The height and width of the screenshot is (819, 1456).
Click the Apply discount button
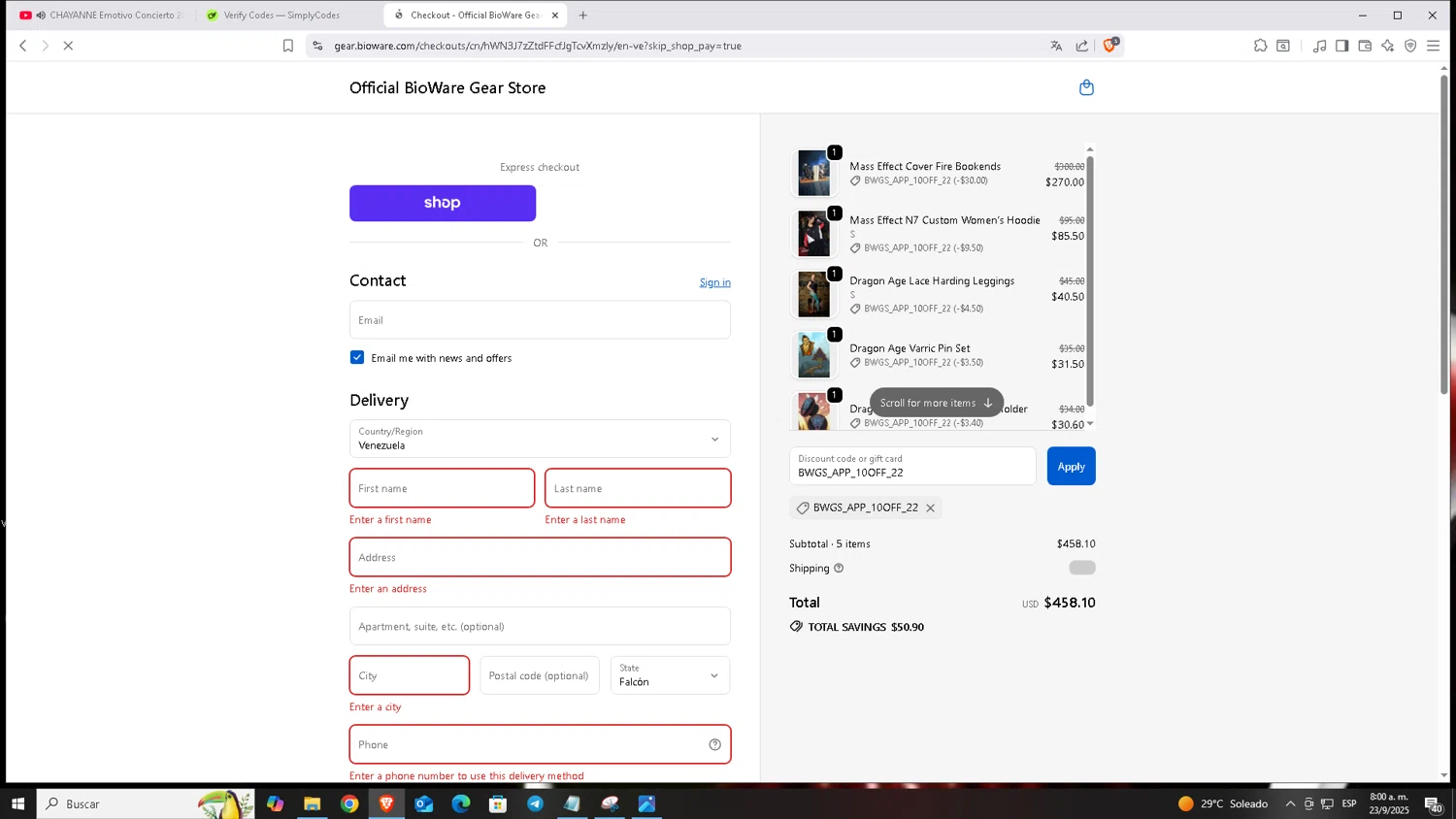point(1071,467)
